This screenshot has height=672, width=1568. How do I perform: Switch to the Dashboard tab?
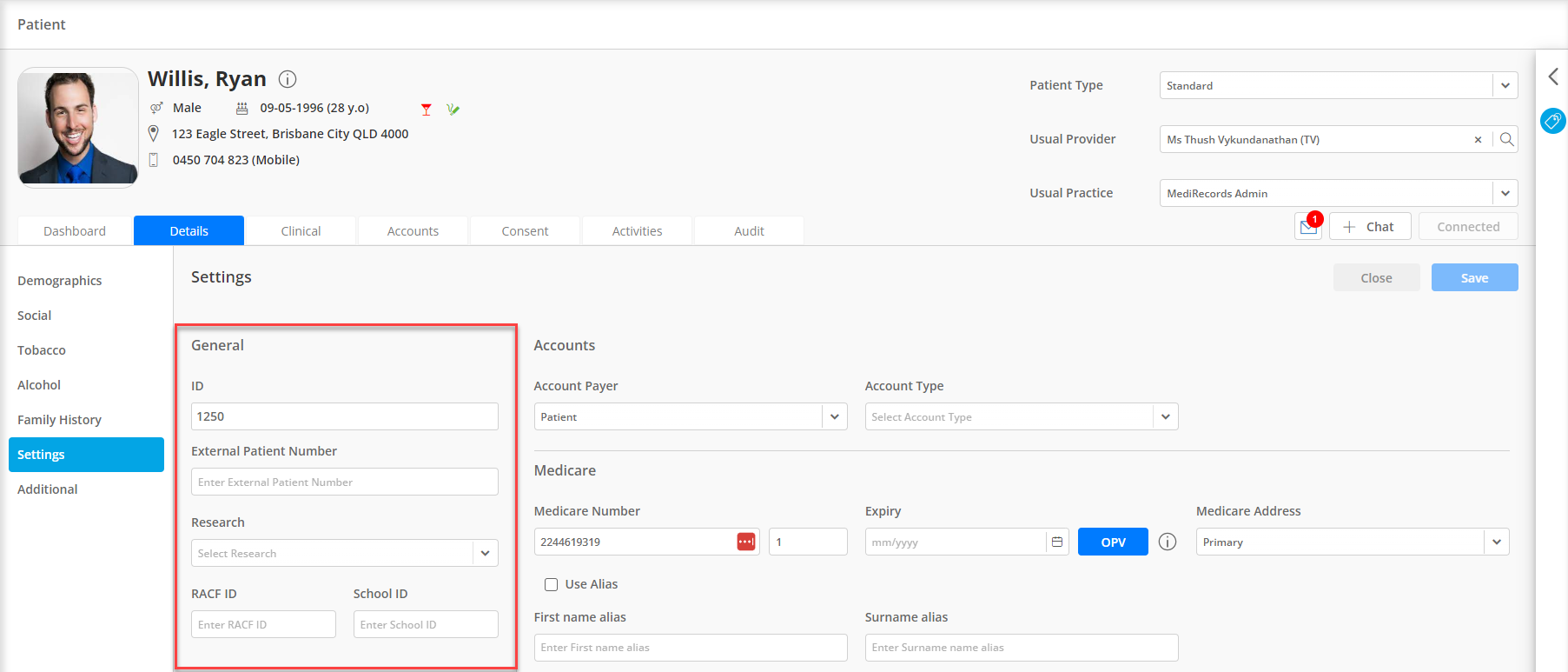click(x=75, y=231)
